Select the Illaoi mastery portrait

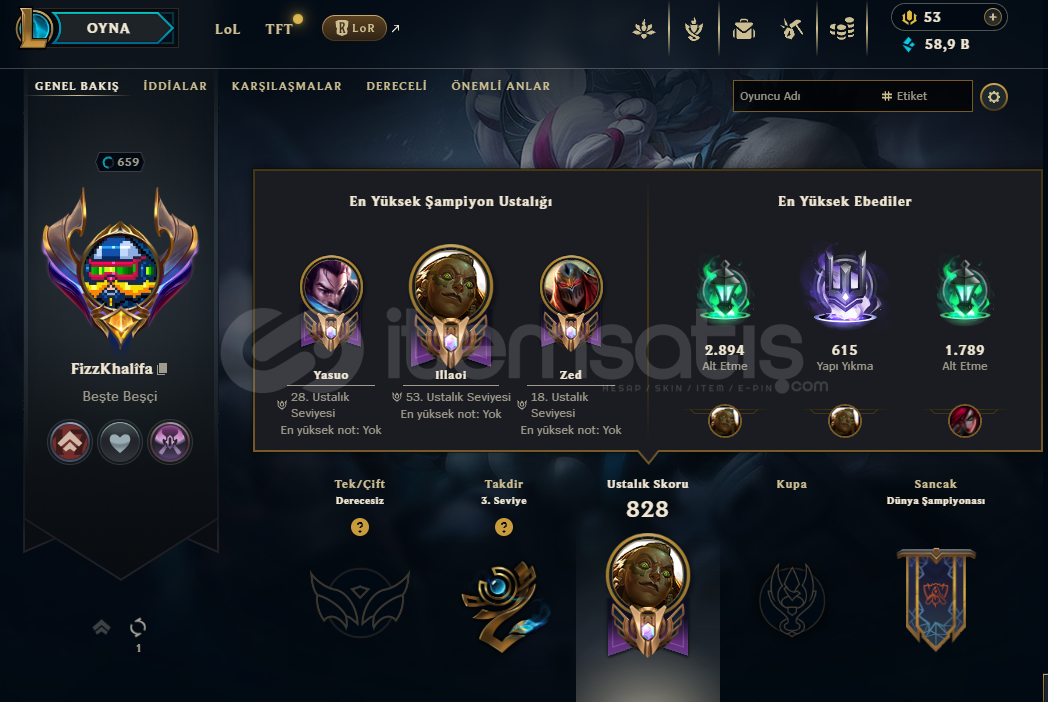point(451,286)
